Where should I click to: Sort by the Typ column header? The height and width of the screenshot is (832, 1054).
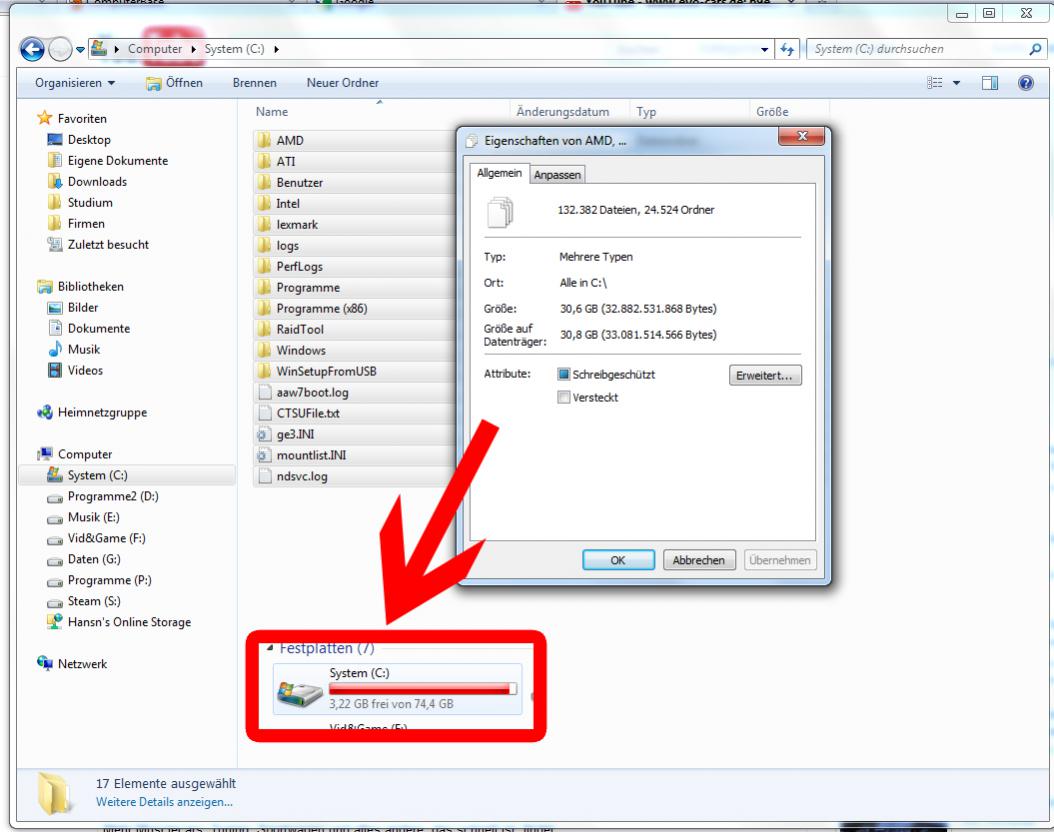(646, 112)
